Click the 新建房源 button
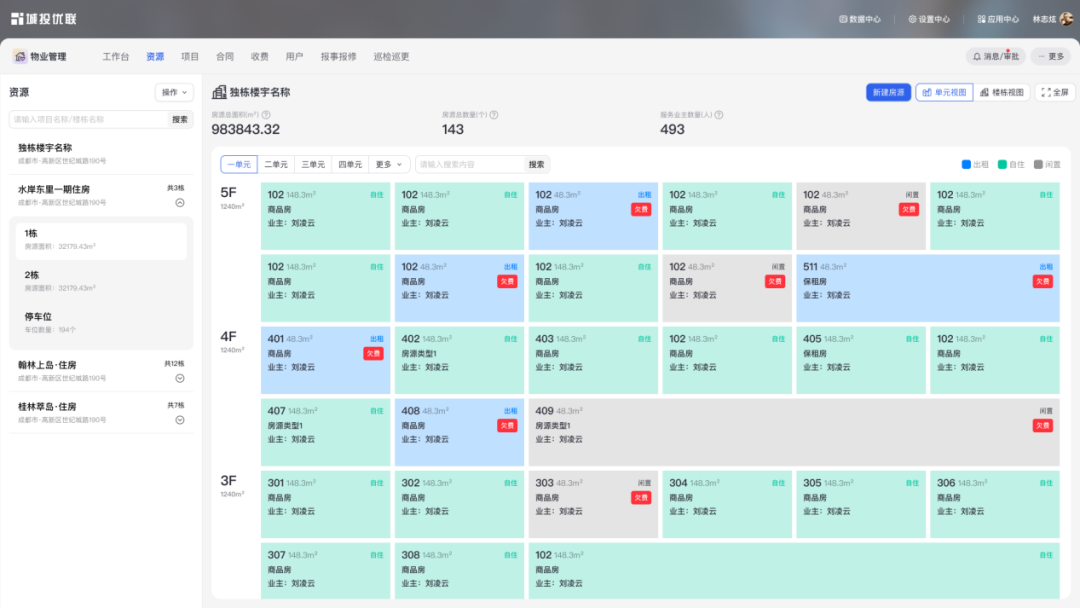 [888, 92]
